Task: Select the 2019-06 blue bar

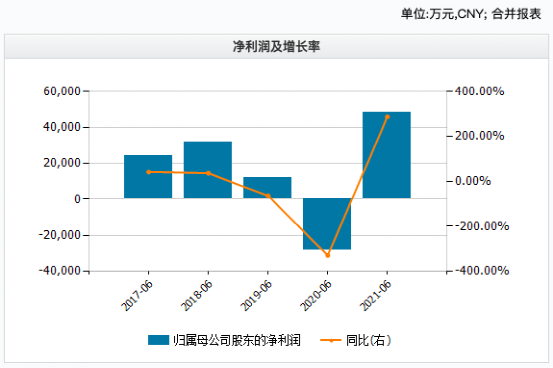Action: 267,187
